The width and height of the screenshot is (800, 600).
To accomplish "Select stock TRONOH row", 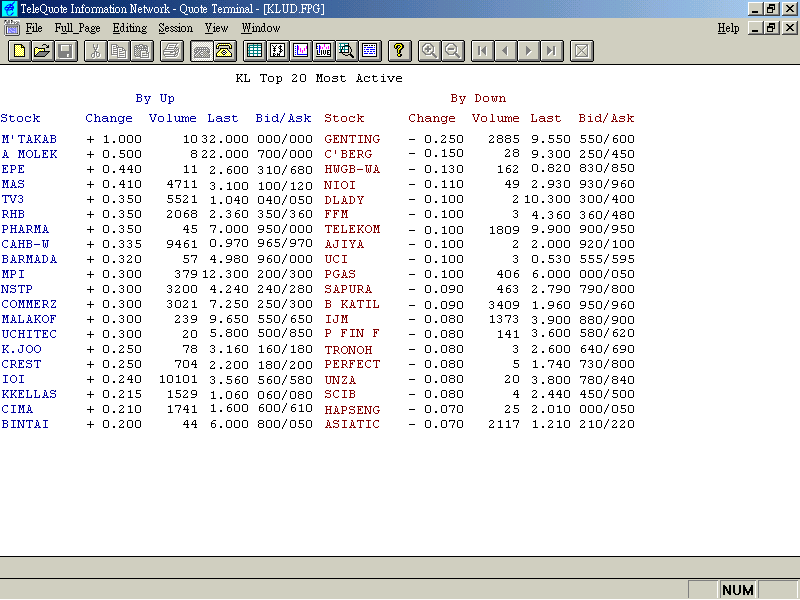I will click(x=348, y=349).
